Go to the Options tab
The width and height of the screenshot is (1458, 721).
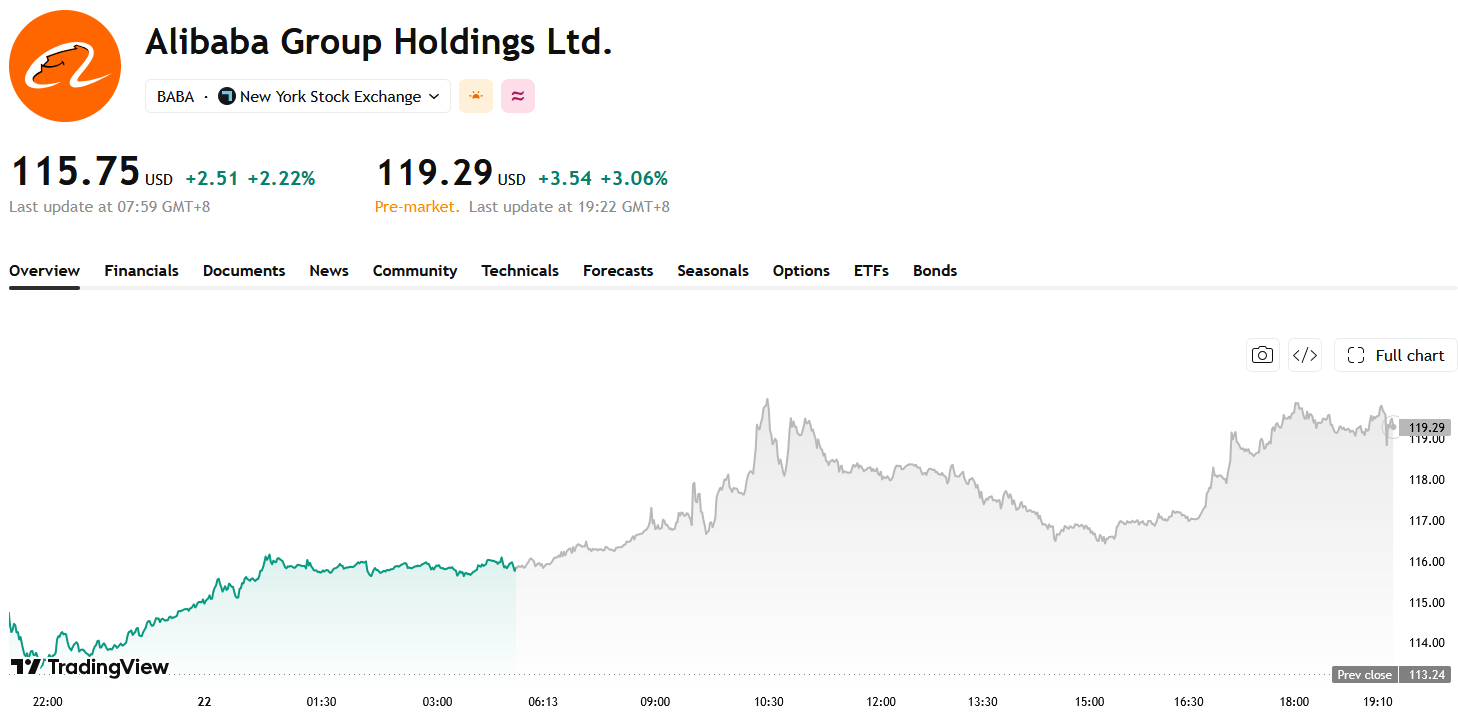(801, 271)
